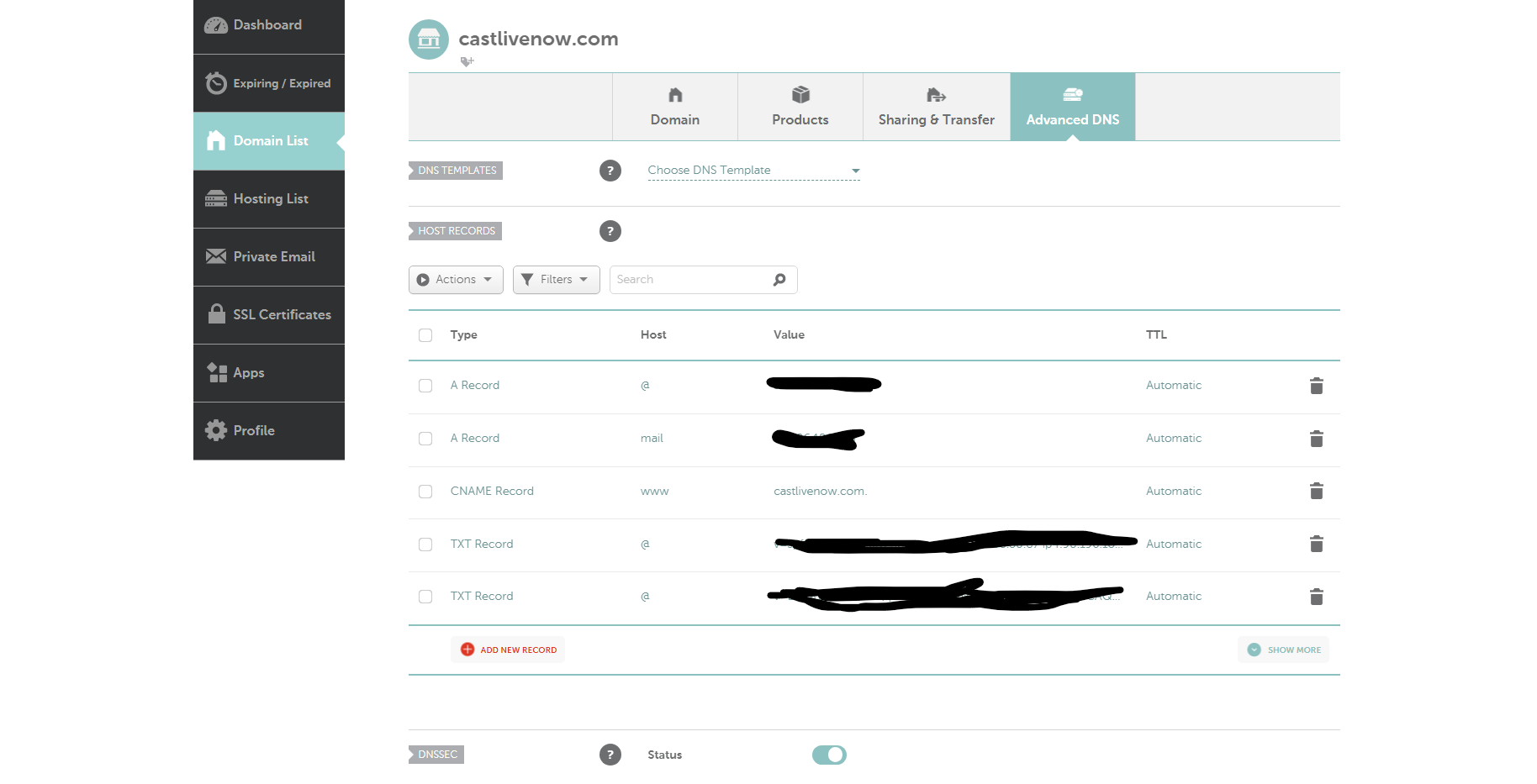Tick the CNAME Record www checkbox
Image resolution: width=1537 pixels, height=784 pixels.
click(x=425, y=492)
